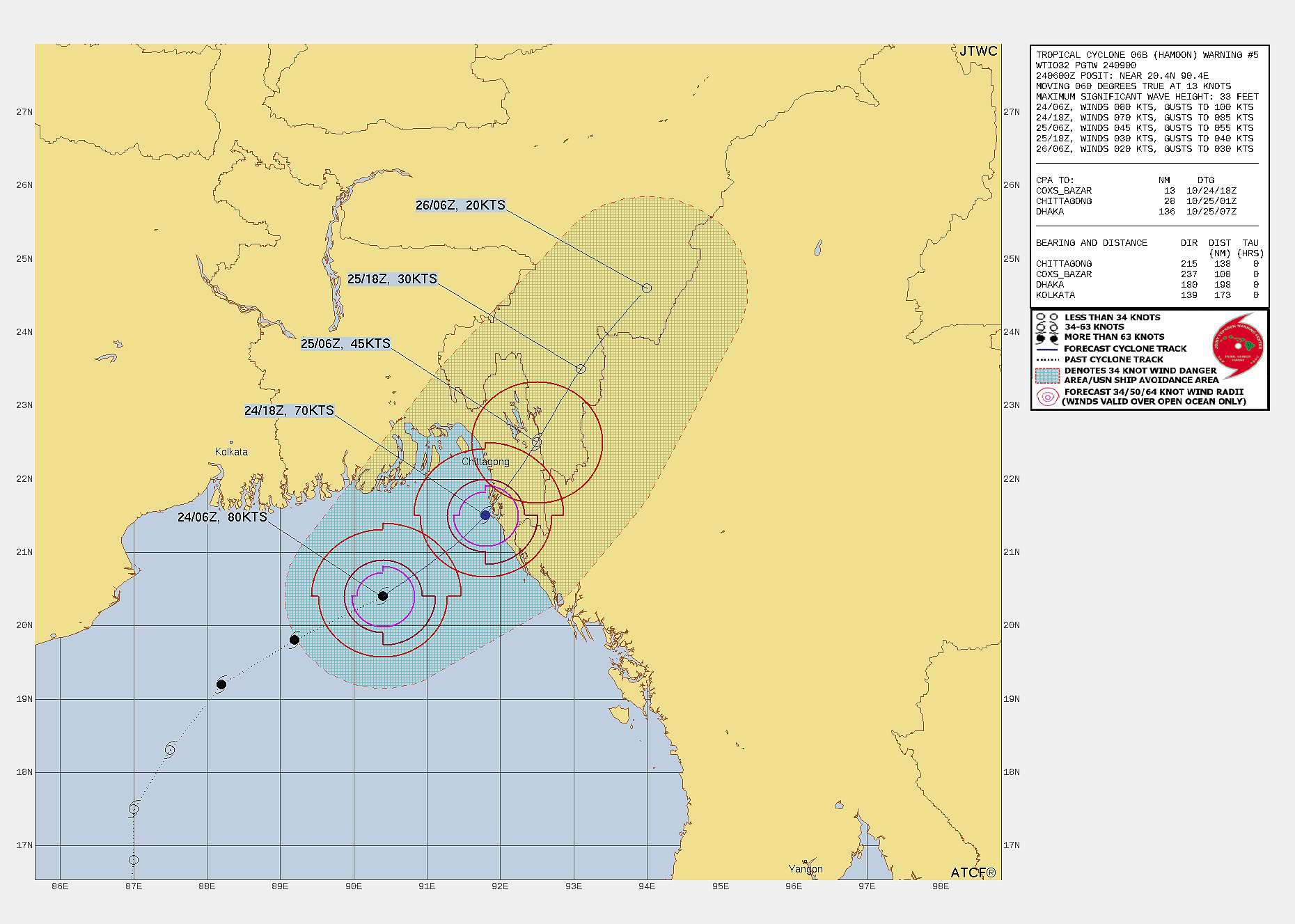Click the 'WTIO32 PGTW 240900' header line

1086,65
